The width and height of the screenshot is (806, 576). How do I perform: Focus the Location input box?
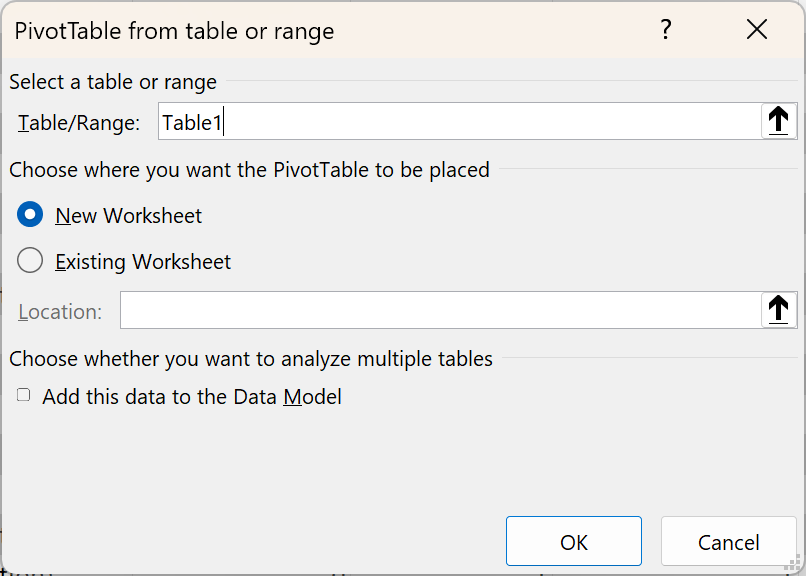(x=440, y=310)
